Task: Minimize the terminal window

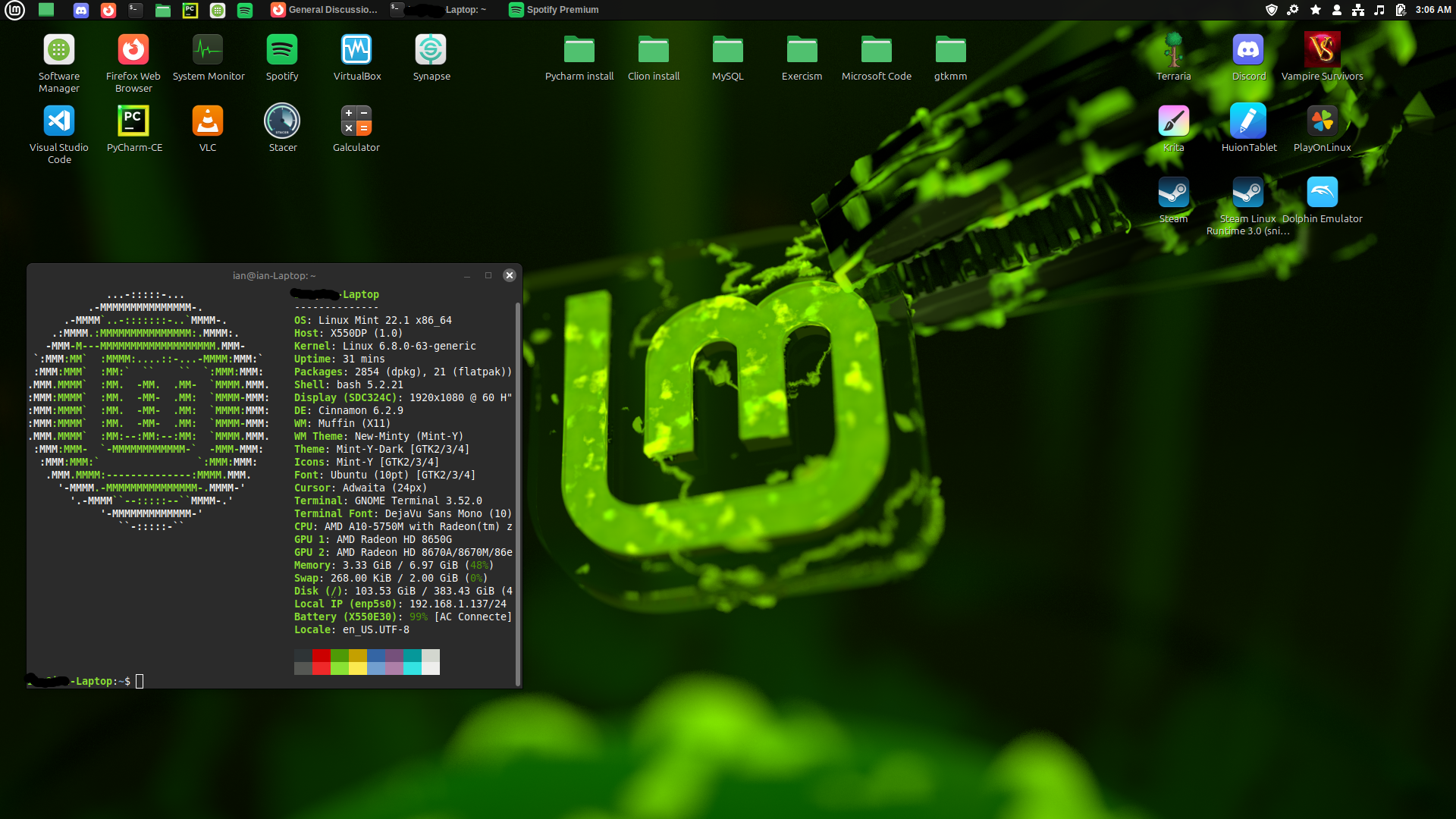Action: (467, 275)
